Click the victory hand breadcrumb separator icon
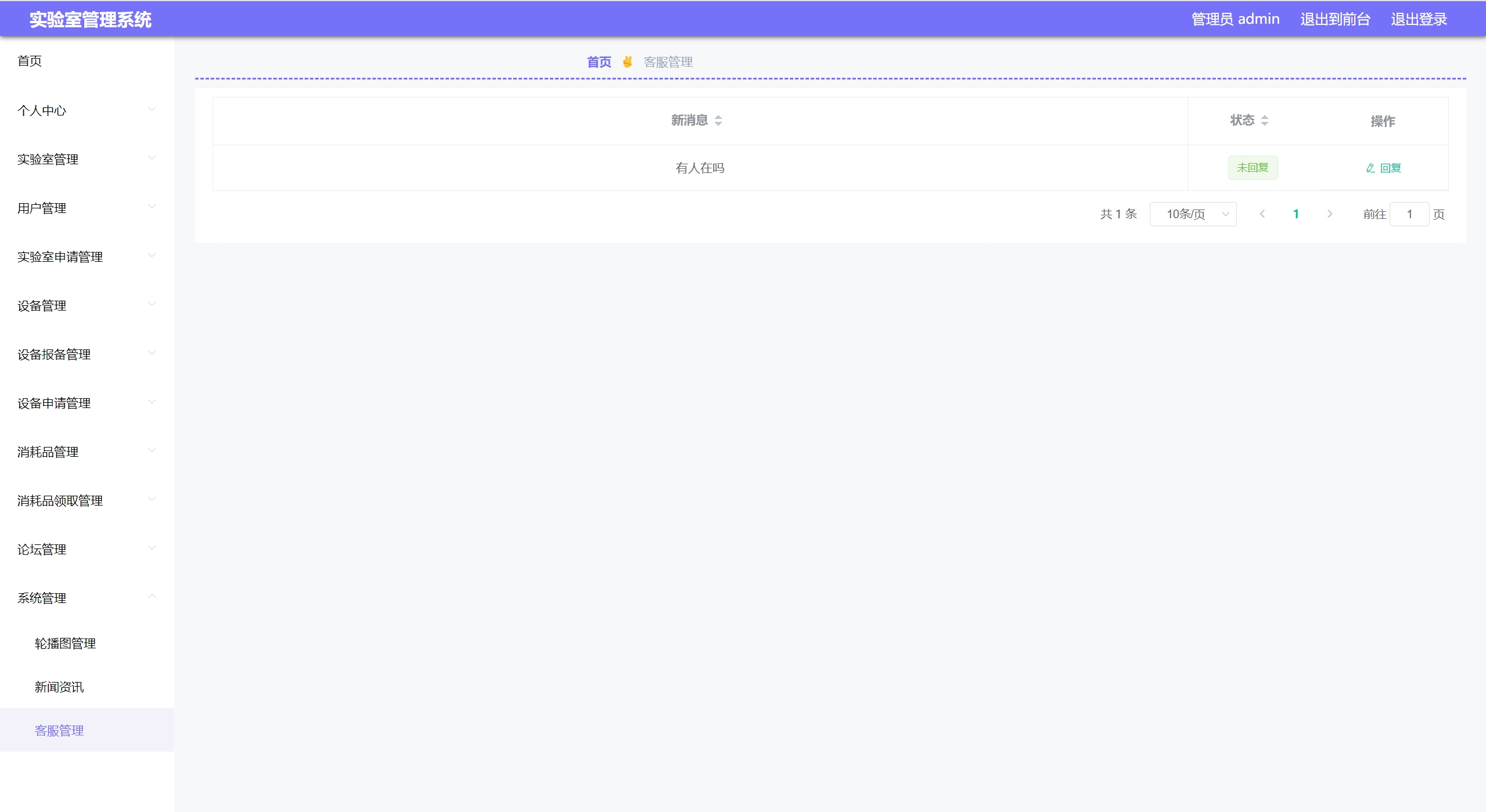1486x812 pixels. point(627,62)
